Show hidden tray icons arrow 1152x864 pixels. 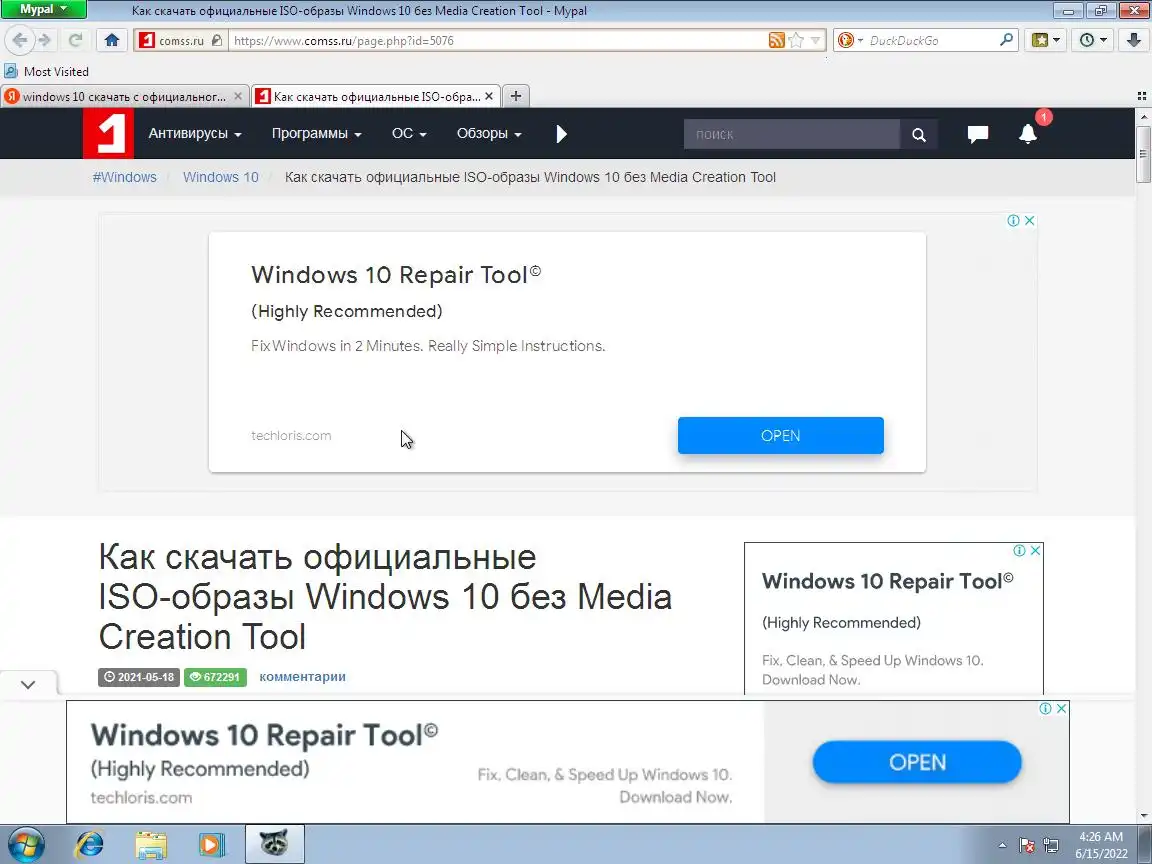[1002, 846]
